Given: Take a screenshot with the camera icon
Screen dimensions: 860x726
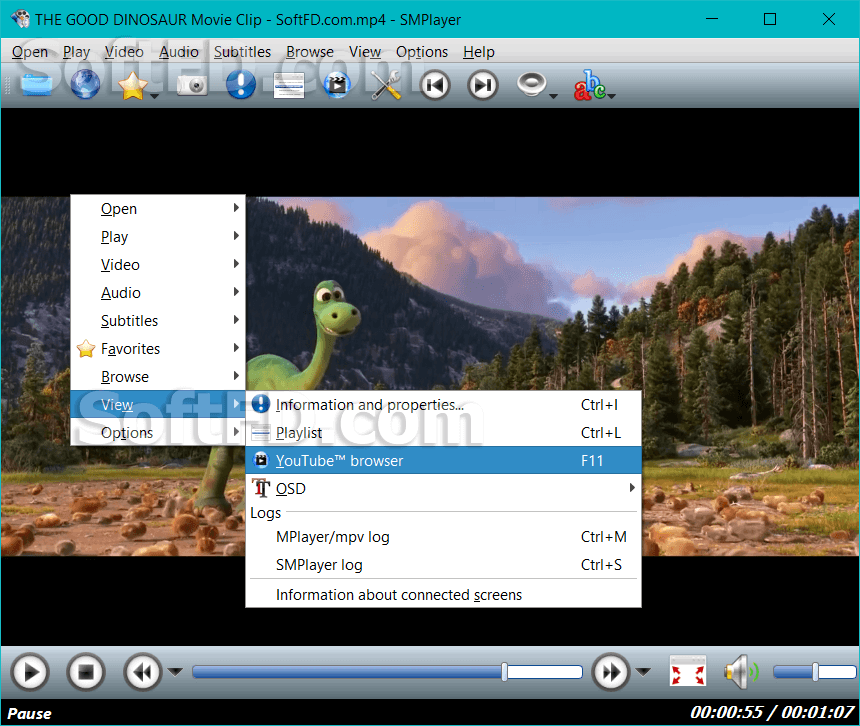Looking at the screenshot, I should click(x=192, y=86).
